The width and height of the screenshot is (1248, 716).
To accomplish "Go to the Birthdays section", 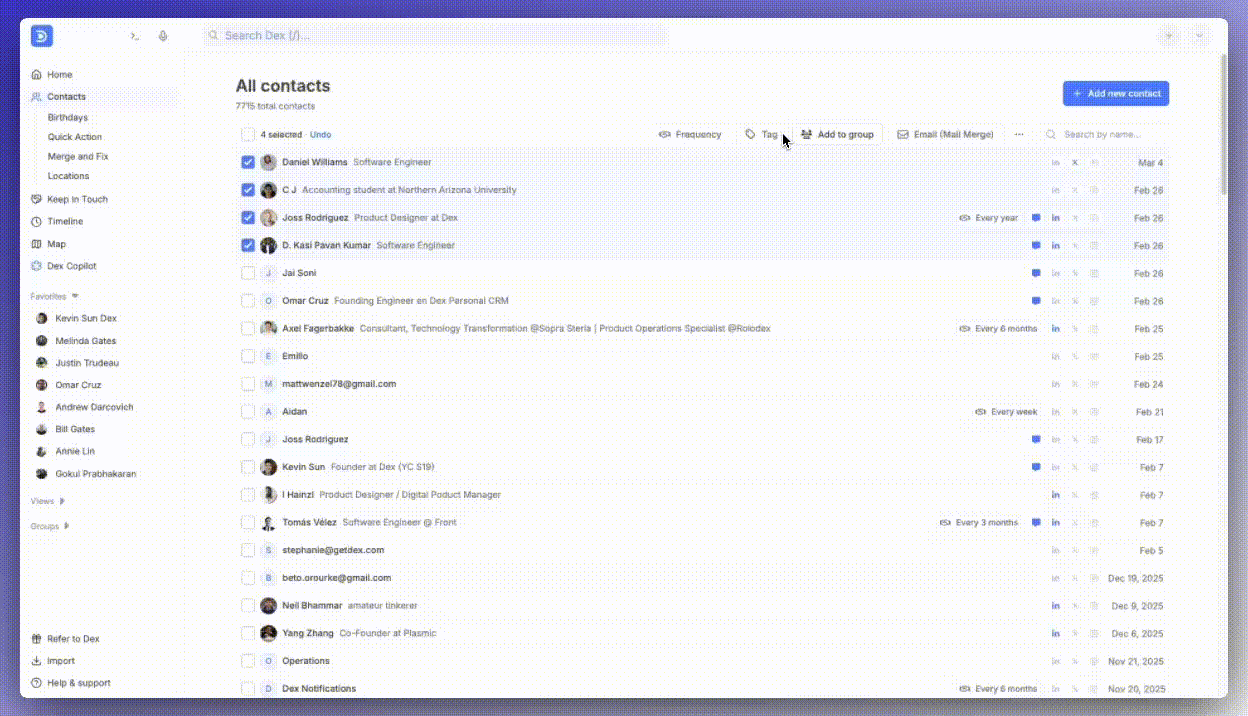I will click(x=67, y=117).
